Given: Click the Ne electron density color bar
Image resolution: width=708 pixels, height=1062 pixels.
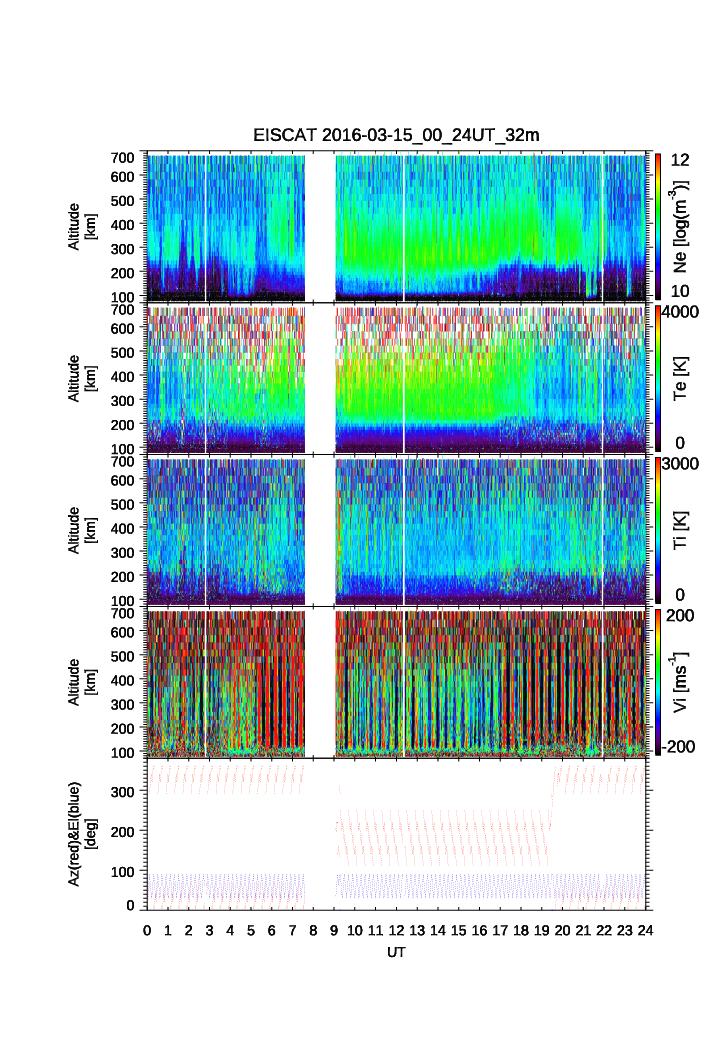Looking at the screenshot, I should tap(658, 227).
